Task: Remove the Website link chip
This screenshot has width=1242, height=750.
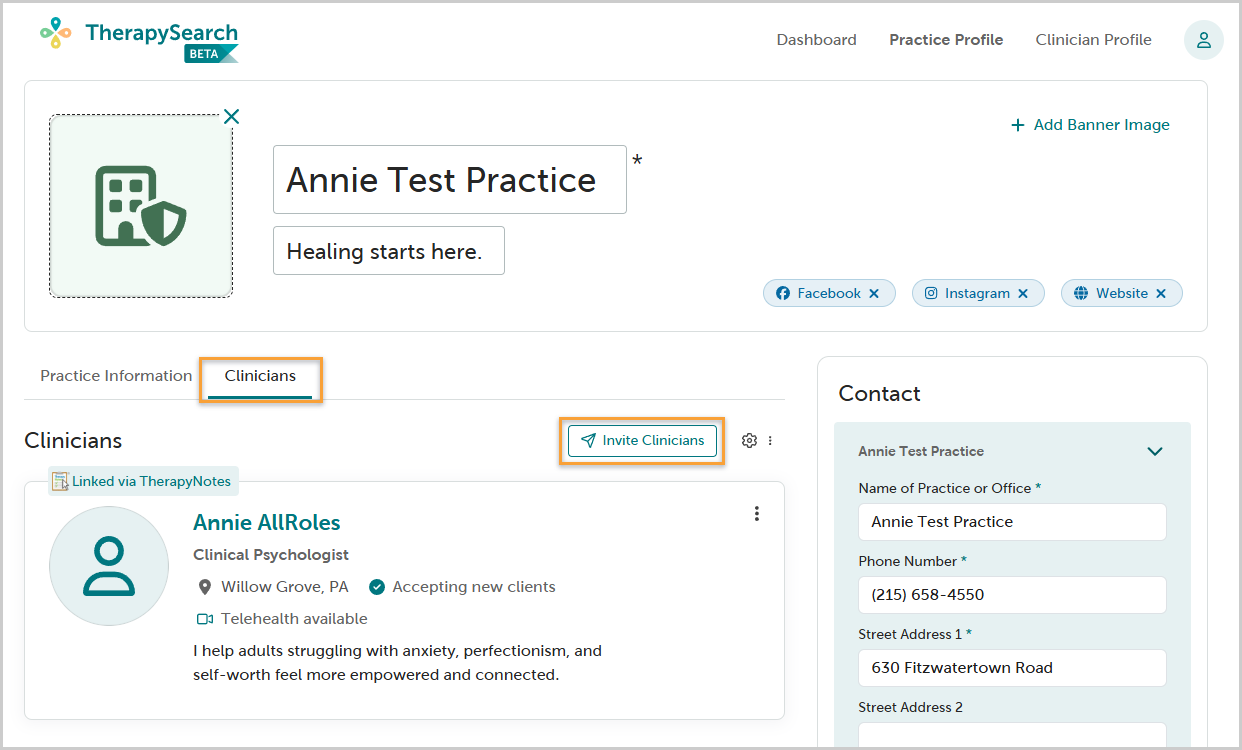Action: tap(1161, 294)
